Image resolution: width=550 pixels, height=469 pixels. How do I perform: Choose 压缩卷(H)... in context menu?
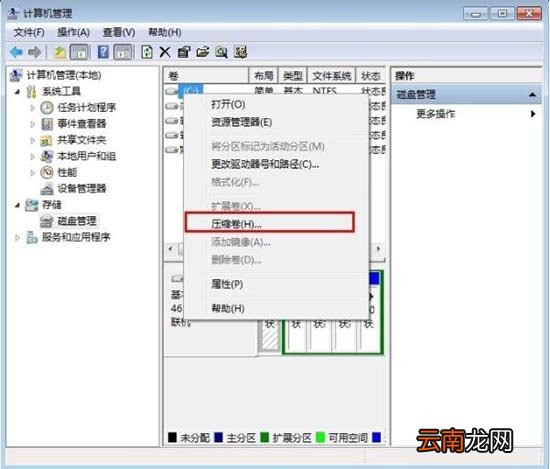pos(277,224)
